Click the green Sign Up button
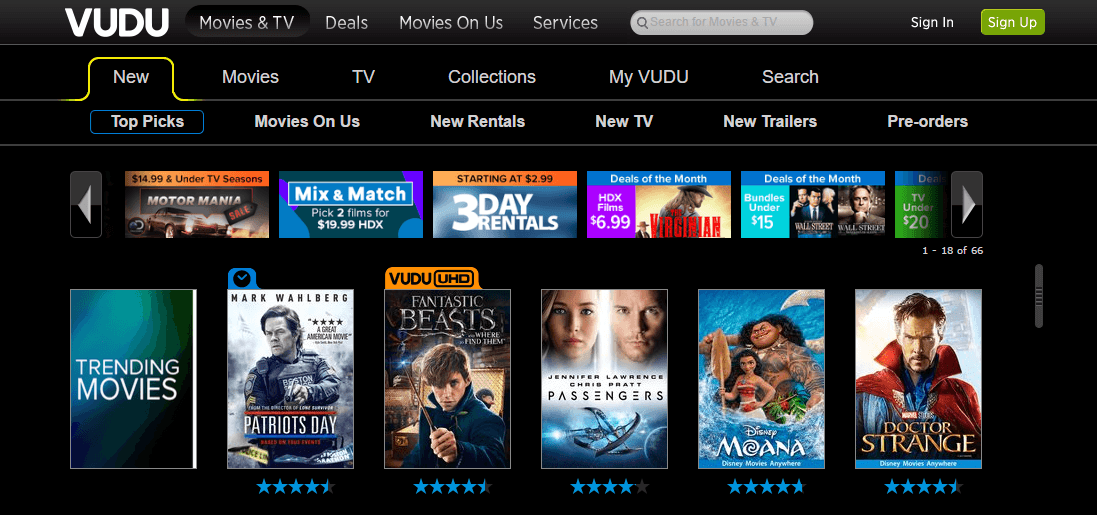1097x515 pixels. pos(1012,22)
